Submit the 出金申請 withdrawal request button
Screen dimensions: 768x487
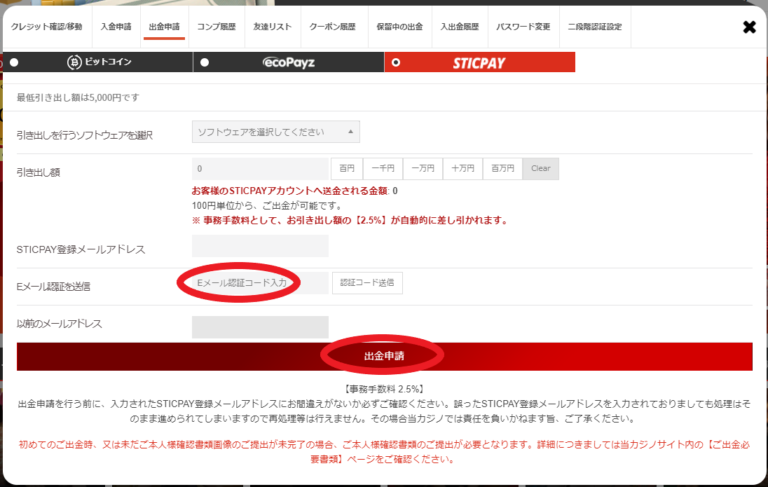[384, 356]
